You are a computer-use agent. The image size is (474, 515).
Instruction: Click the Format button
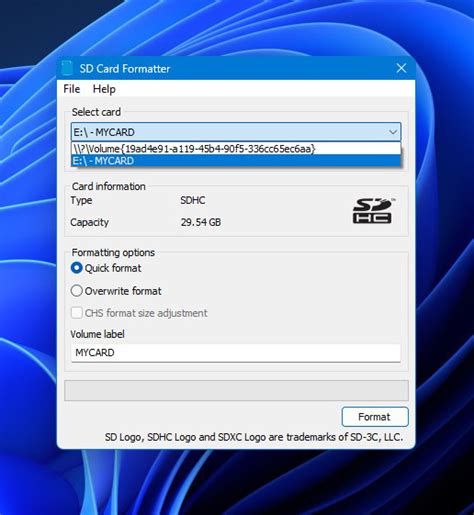[375, 417]
